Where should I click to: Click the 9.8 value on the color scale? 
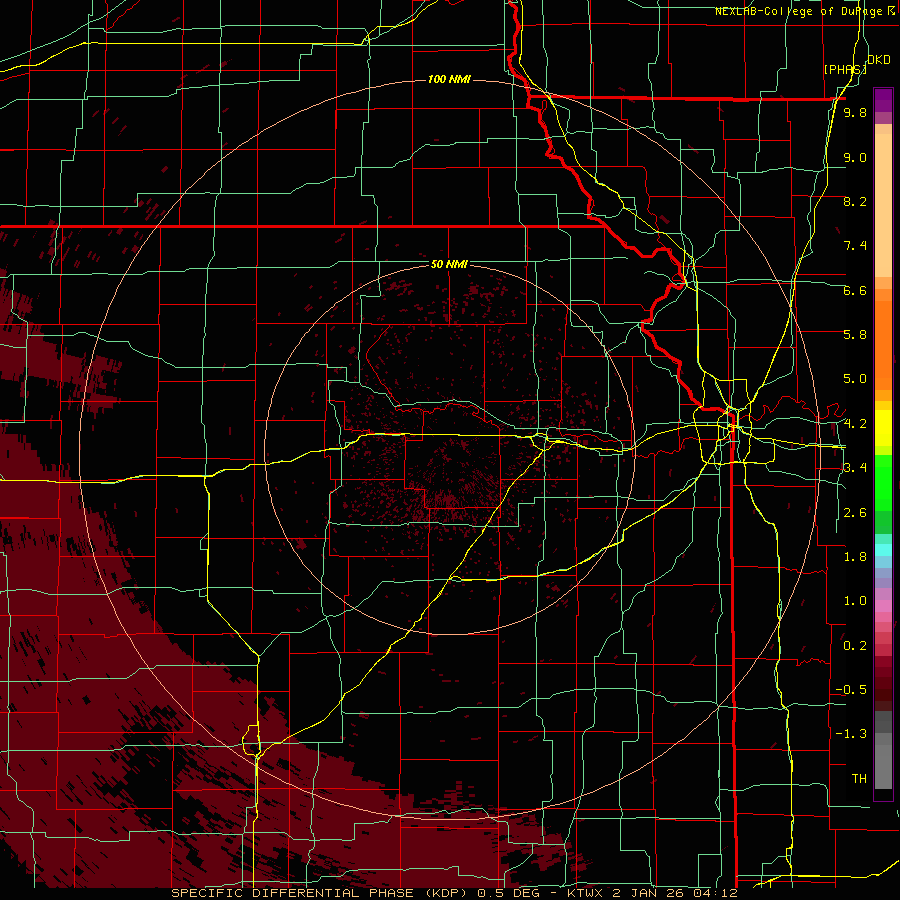point(855,113)
